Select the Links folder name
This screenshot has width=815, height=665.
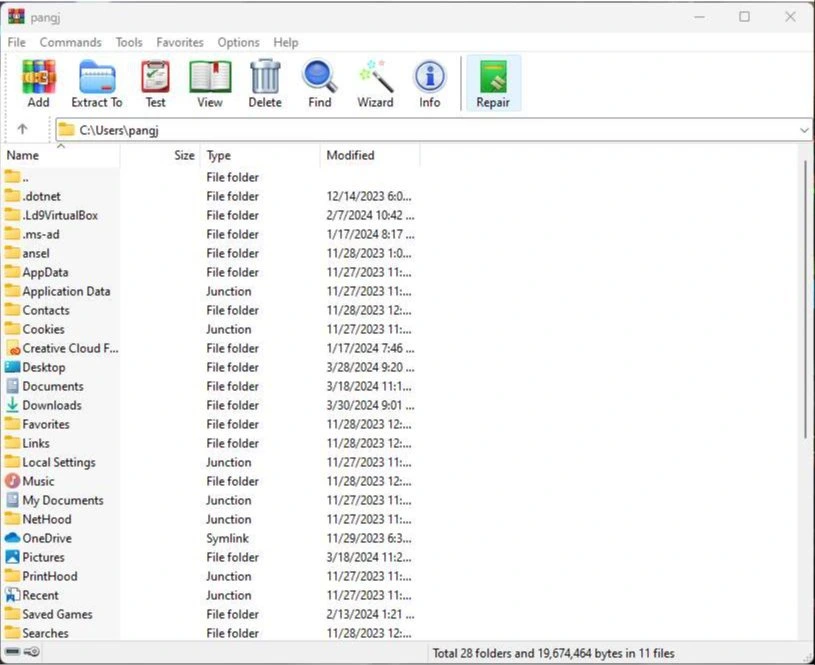36,443
